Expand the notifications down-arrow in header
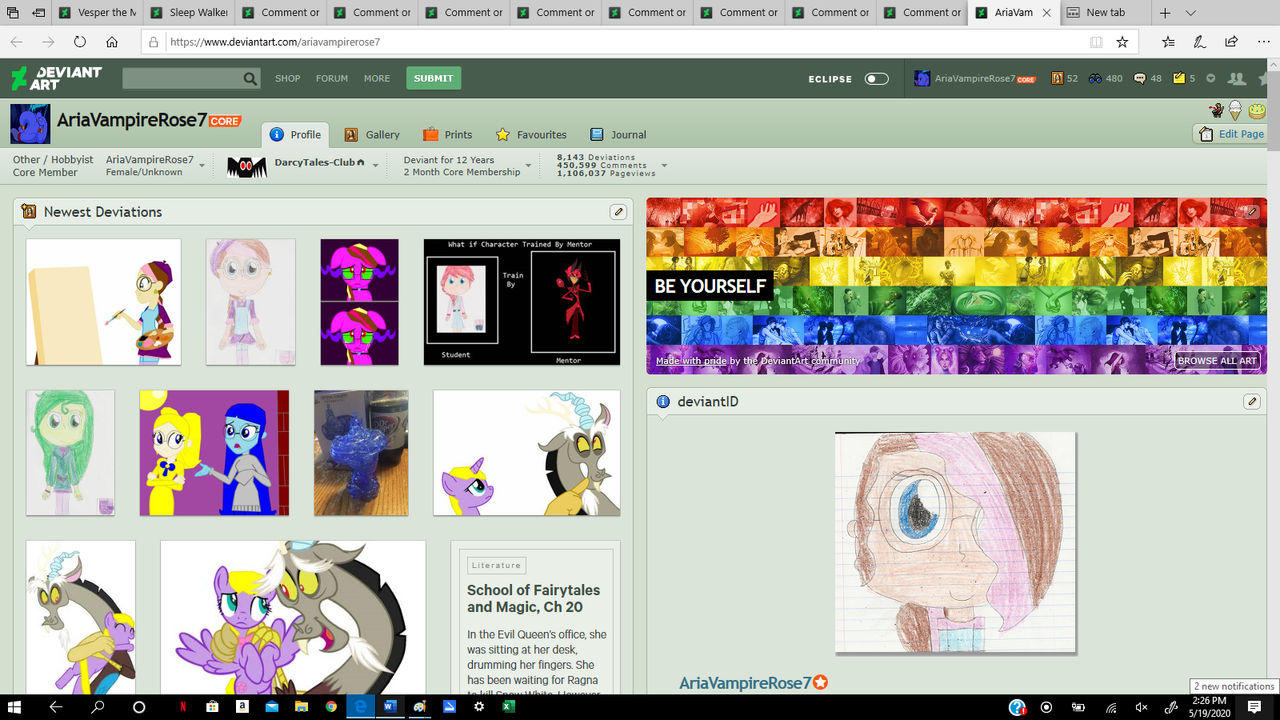This screenshot has height=720, width=1280. pos(1211,78)
